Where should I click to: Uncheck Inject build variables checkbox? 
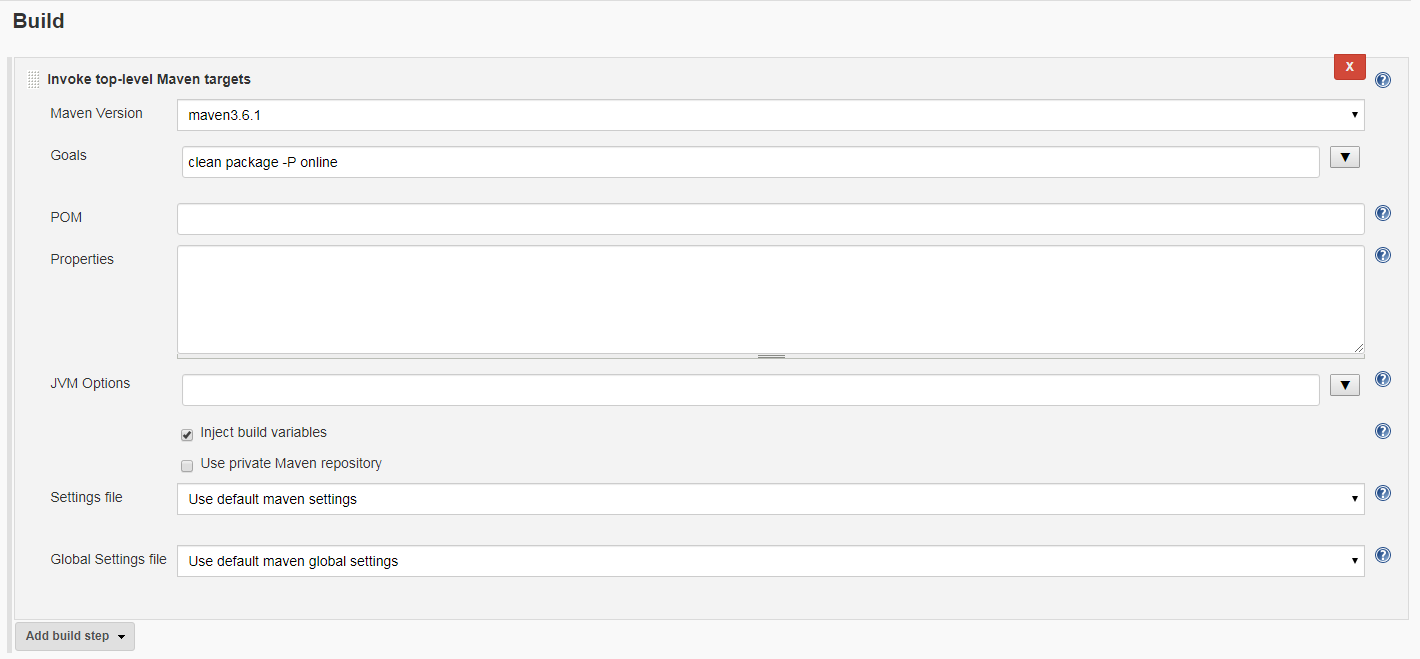coord(187,435)
